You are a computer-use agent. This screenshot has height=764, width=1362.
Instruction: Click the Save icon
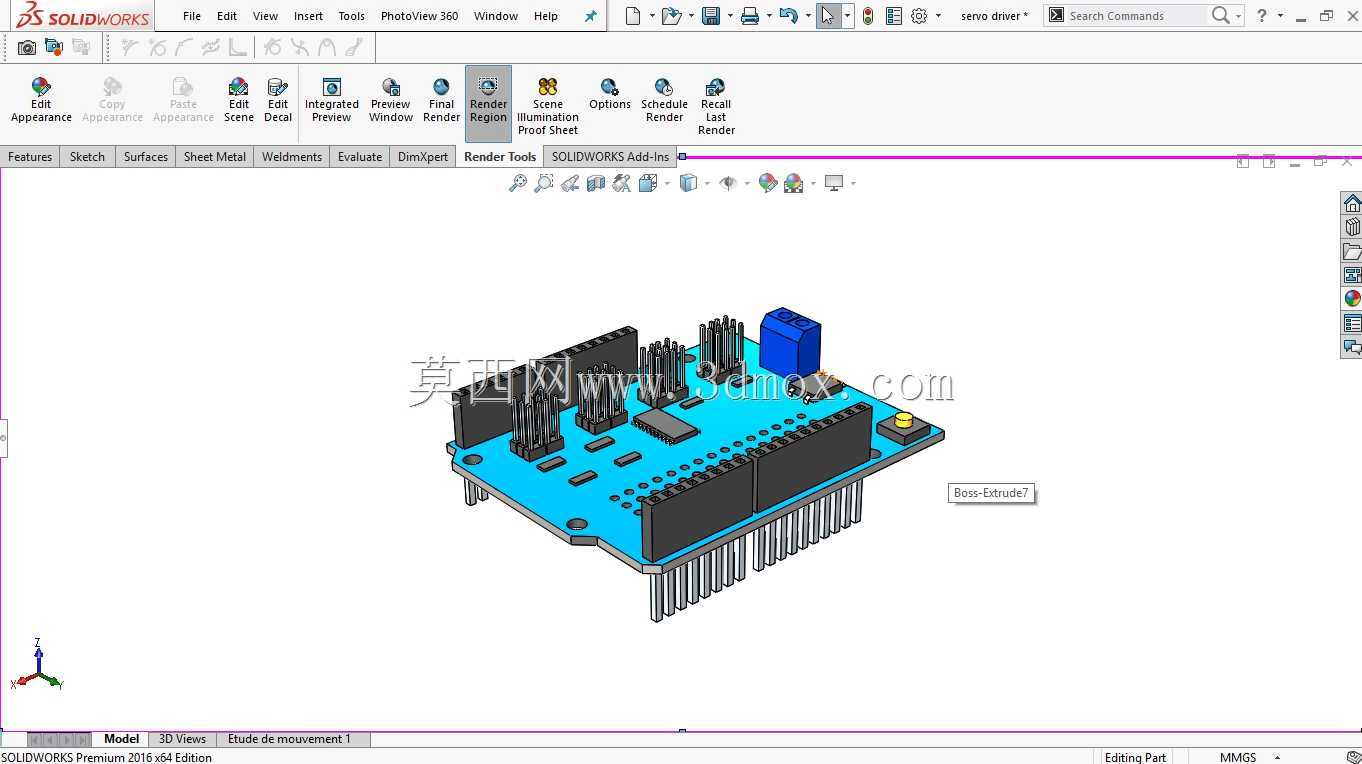(711, 16)
